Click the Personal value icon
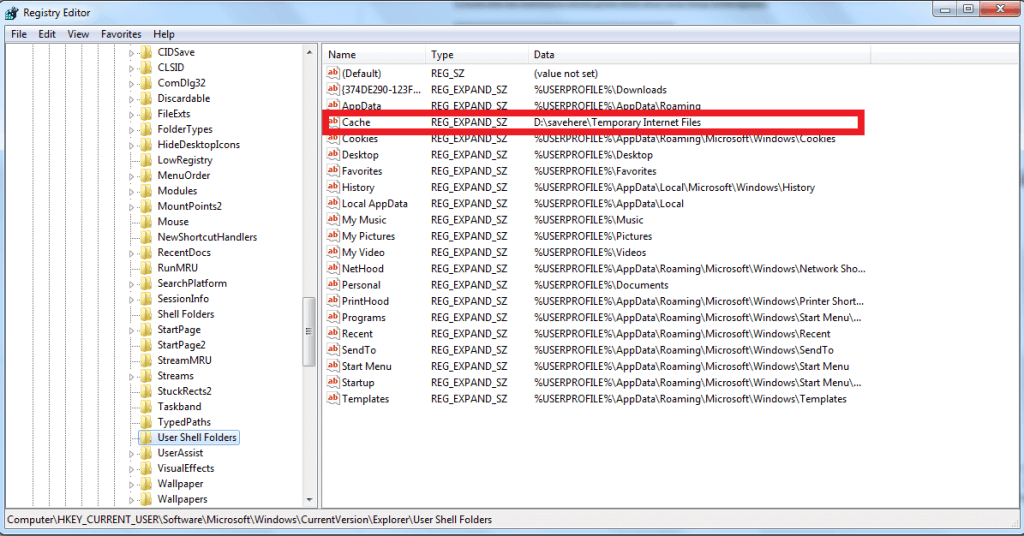The width and height of the screenshot is (1024, 536). (333, 285)
